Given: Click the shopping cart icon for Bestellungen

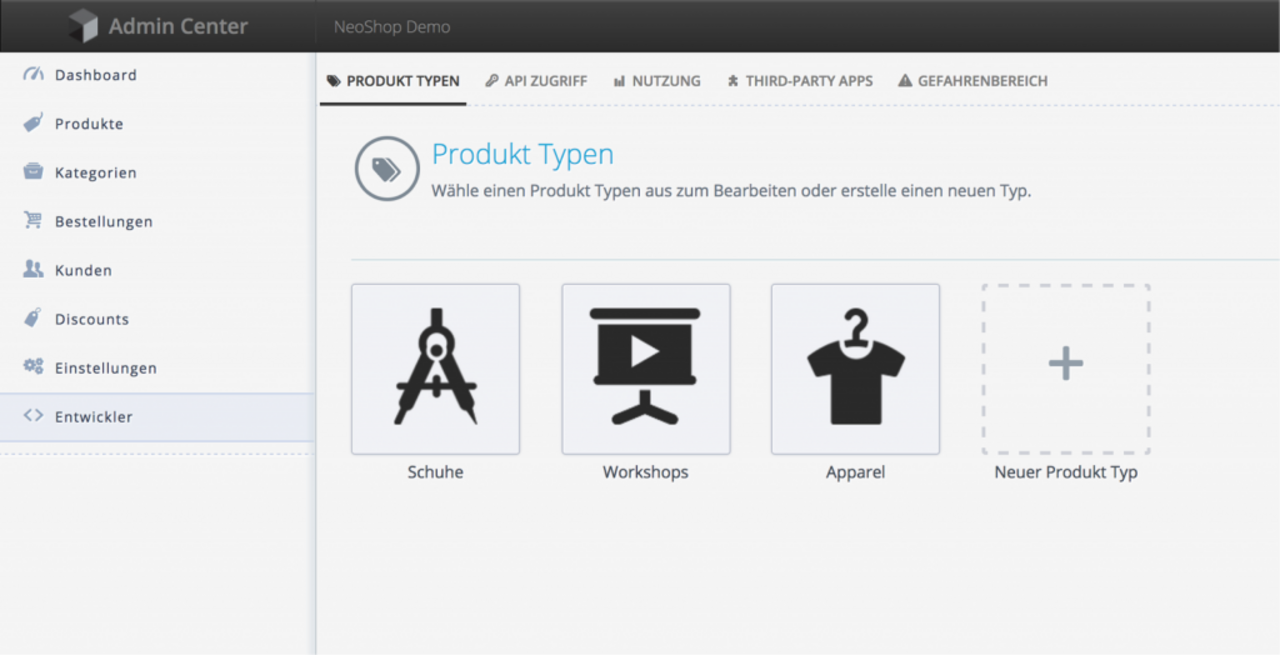Looking at the screenshot, I should coord(33,221).
